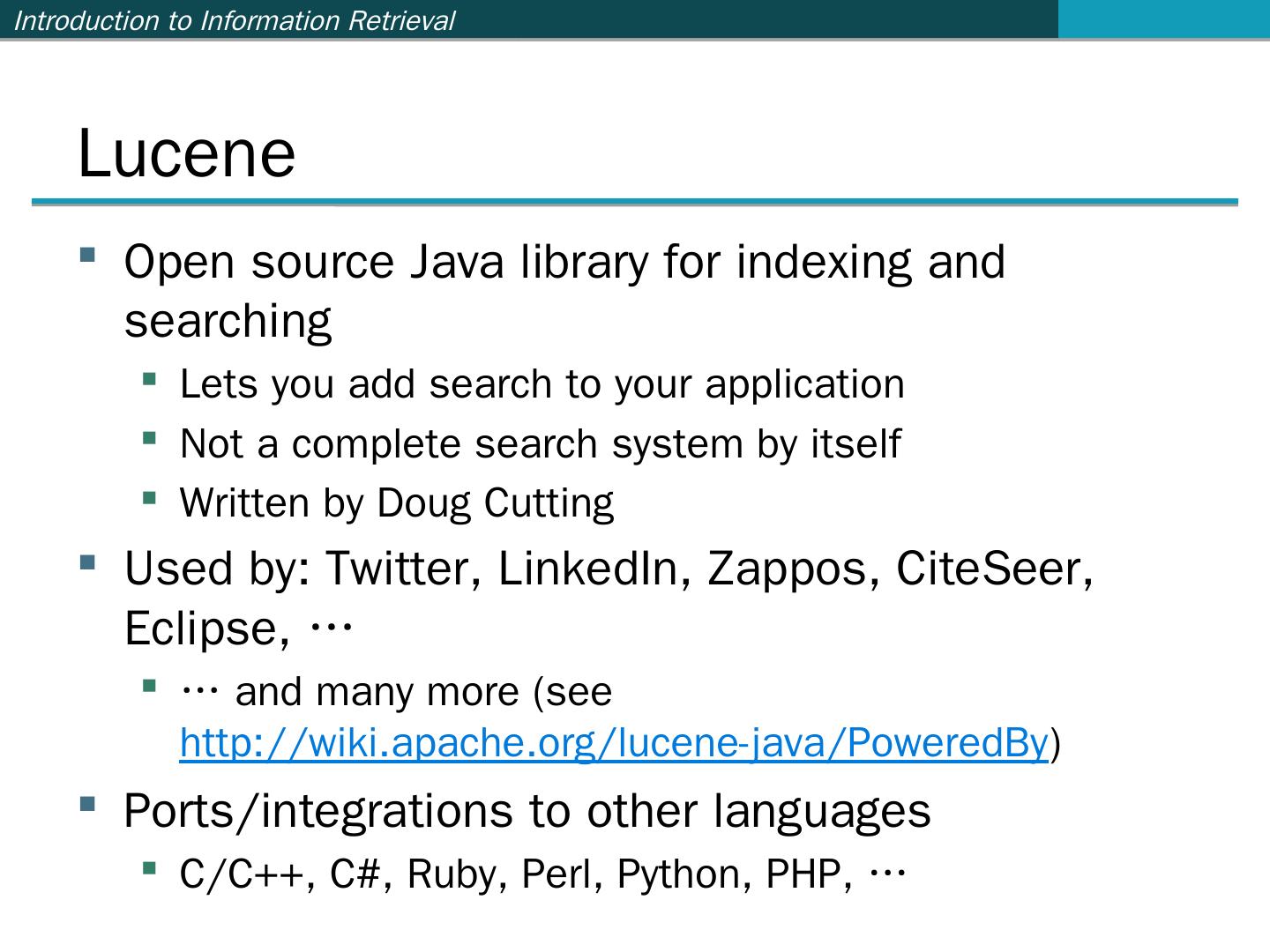Click the bullet marker before "Written by Doug Cutting"
The width and height of the screenshot is (1270, 952).
(x=149, y=498)
